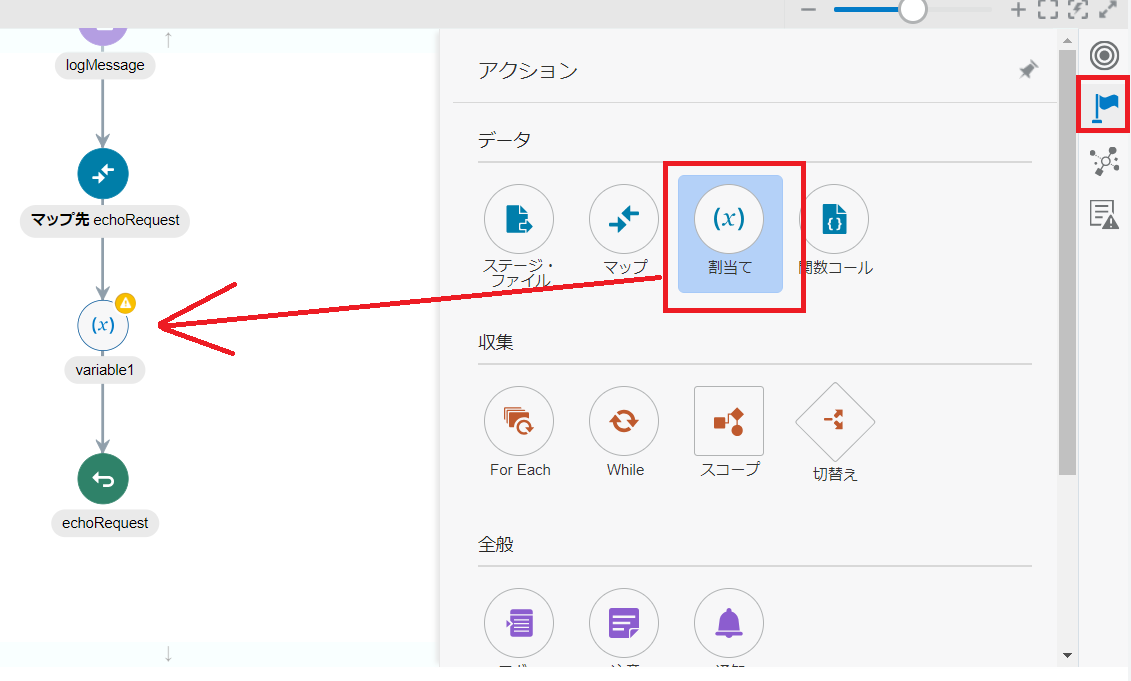The height and width of the screenshot is (681, 1131).
Task: Select the purple note action icon
Action: pos(624,623)
